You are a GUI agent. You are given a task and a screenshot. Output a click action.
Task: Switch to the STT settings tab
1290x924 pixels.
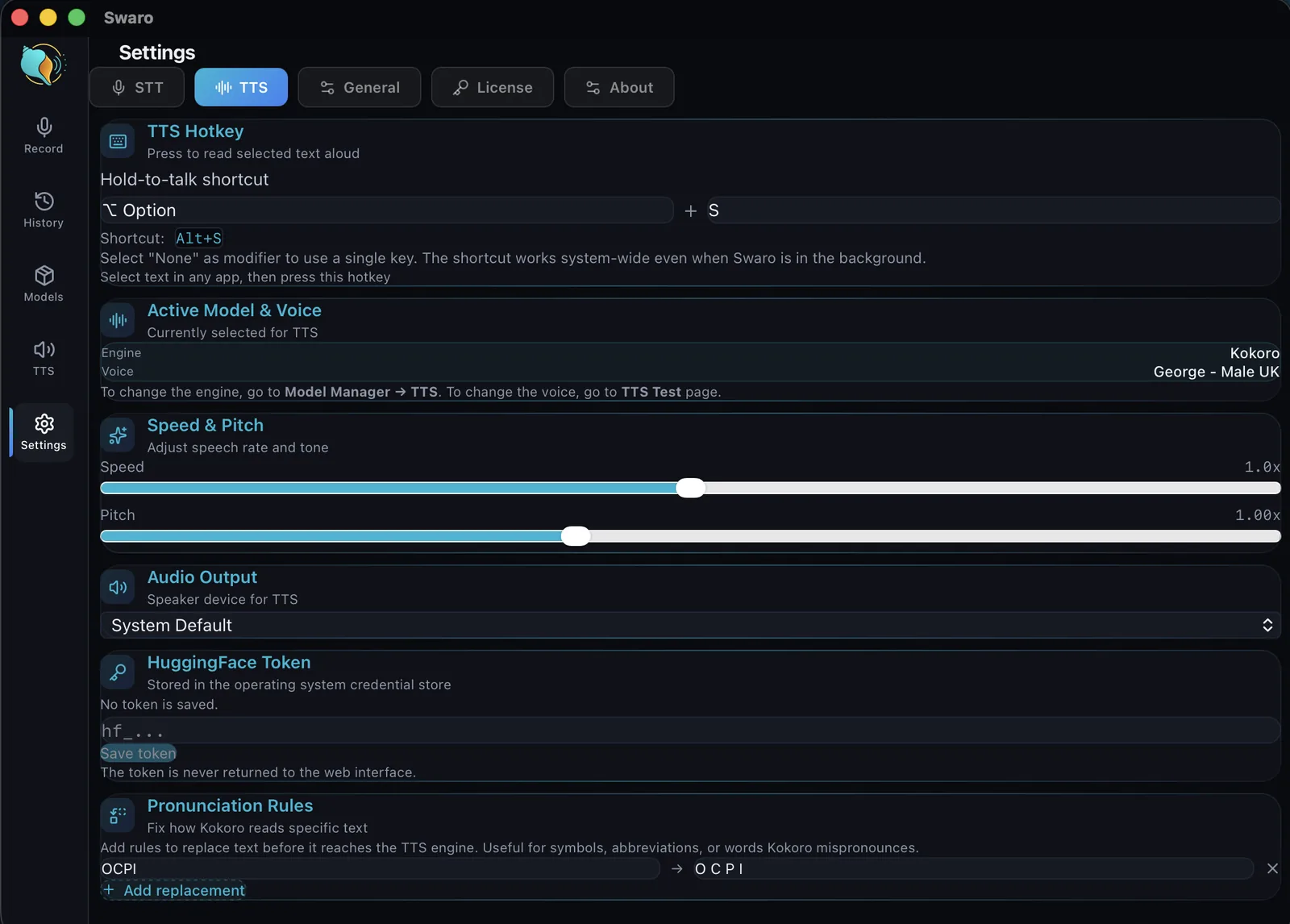(137, 87)
